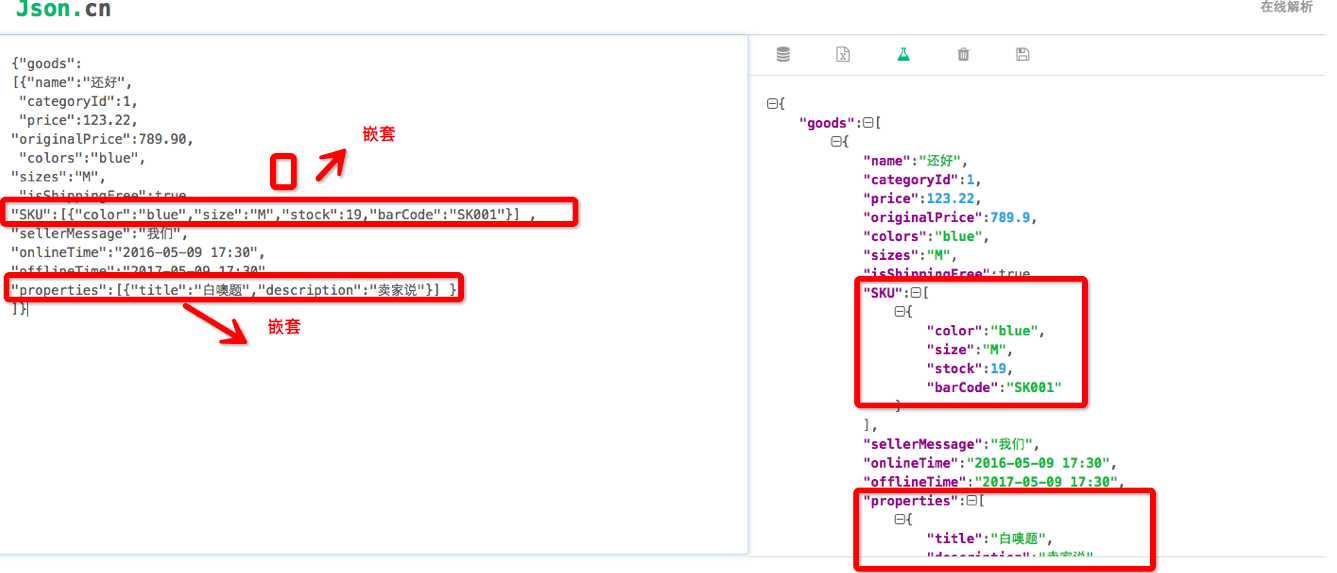The width and height of the screenshot is (1337, 573).
Task: Click the "SKU" line in the input
Action: tap(274, 214)
